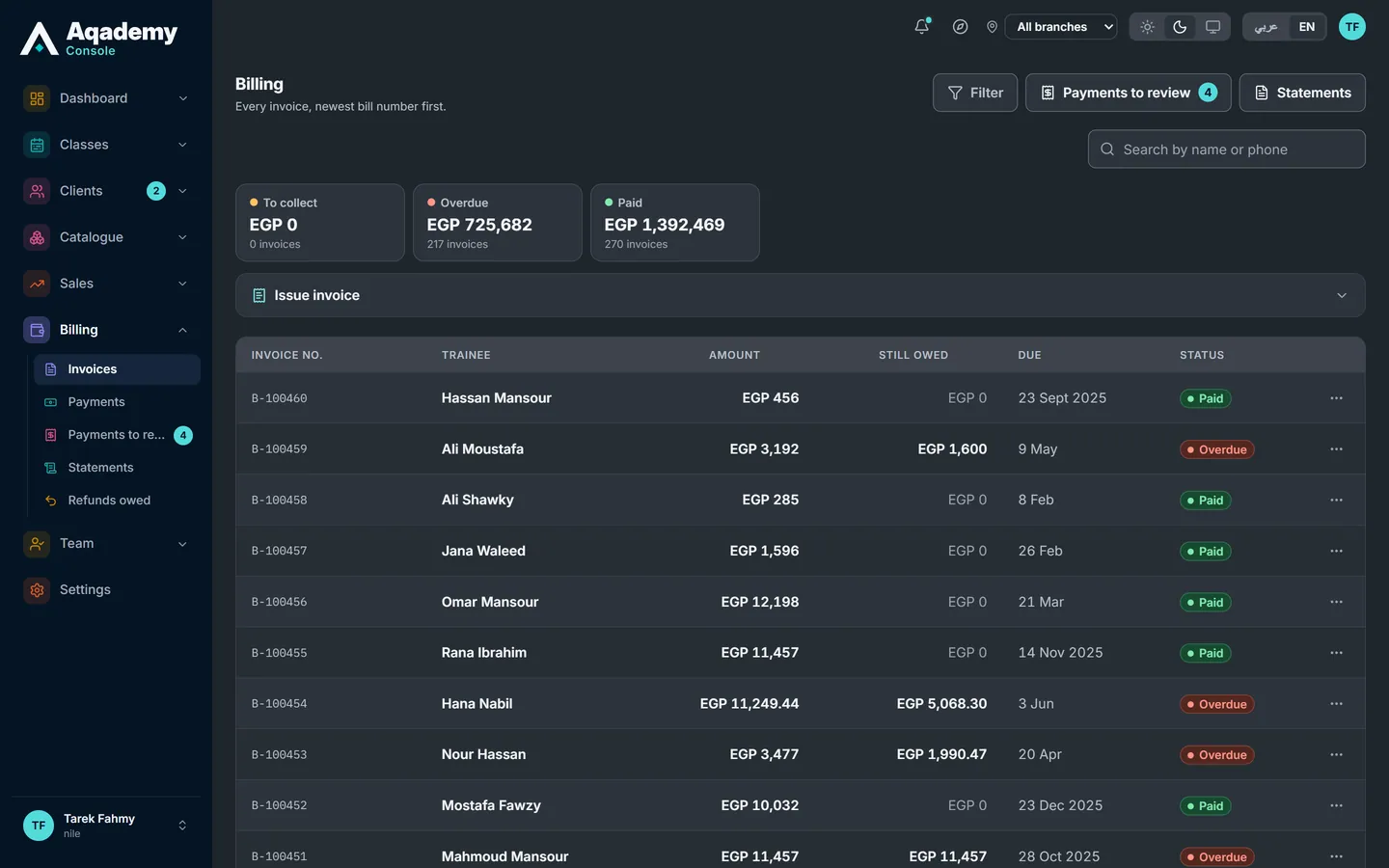Expand the Dashboard menu chevron
This screenshot has width=1389, height=868.
click(x=183, y=98)
